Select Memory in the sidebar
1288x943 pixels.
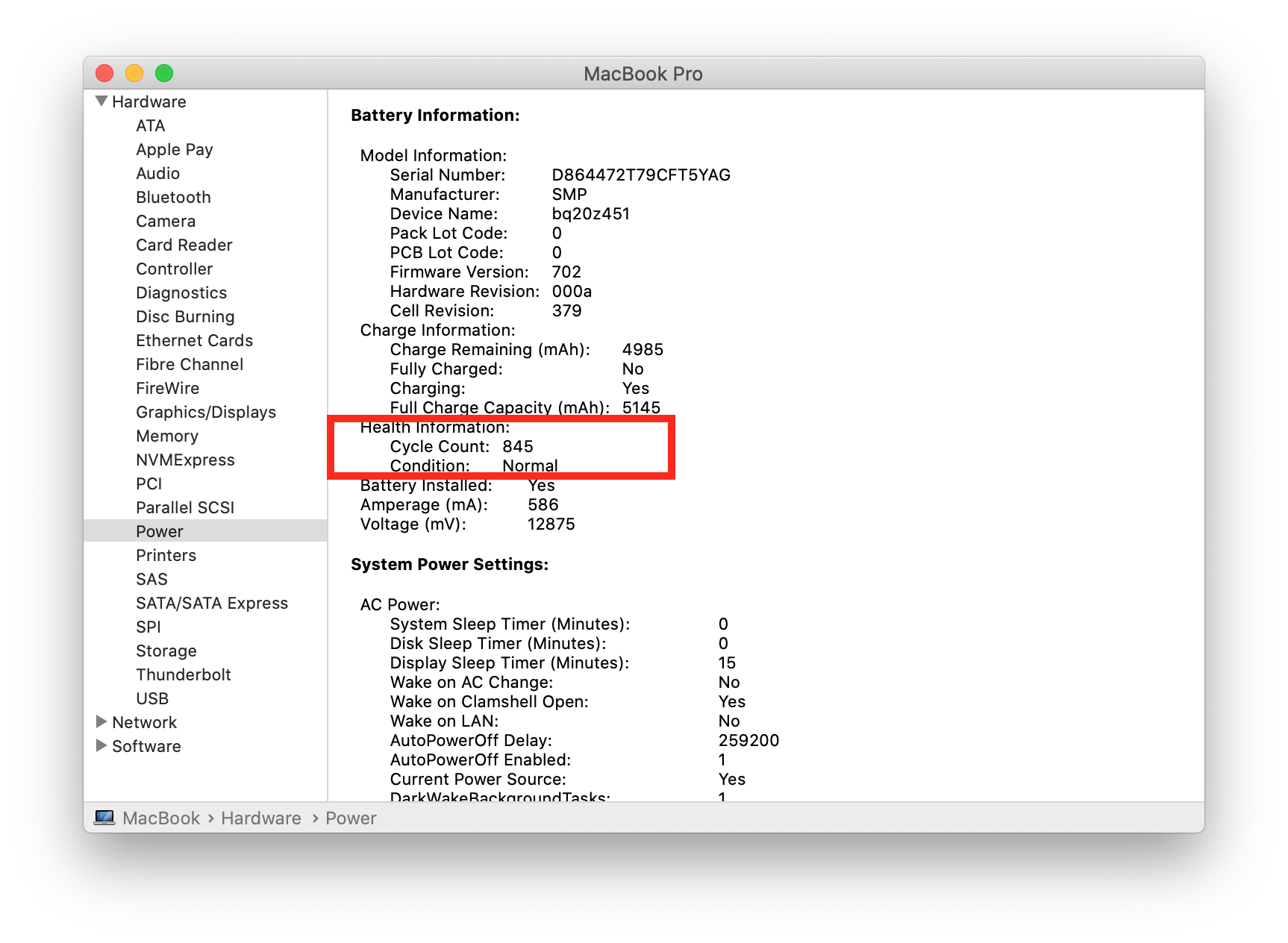(167, 436)
